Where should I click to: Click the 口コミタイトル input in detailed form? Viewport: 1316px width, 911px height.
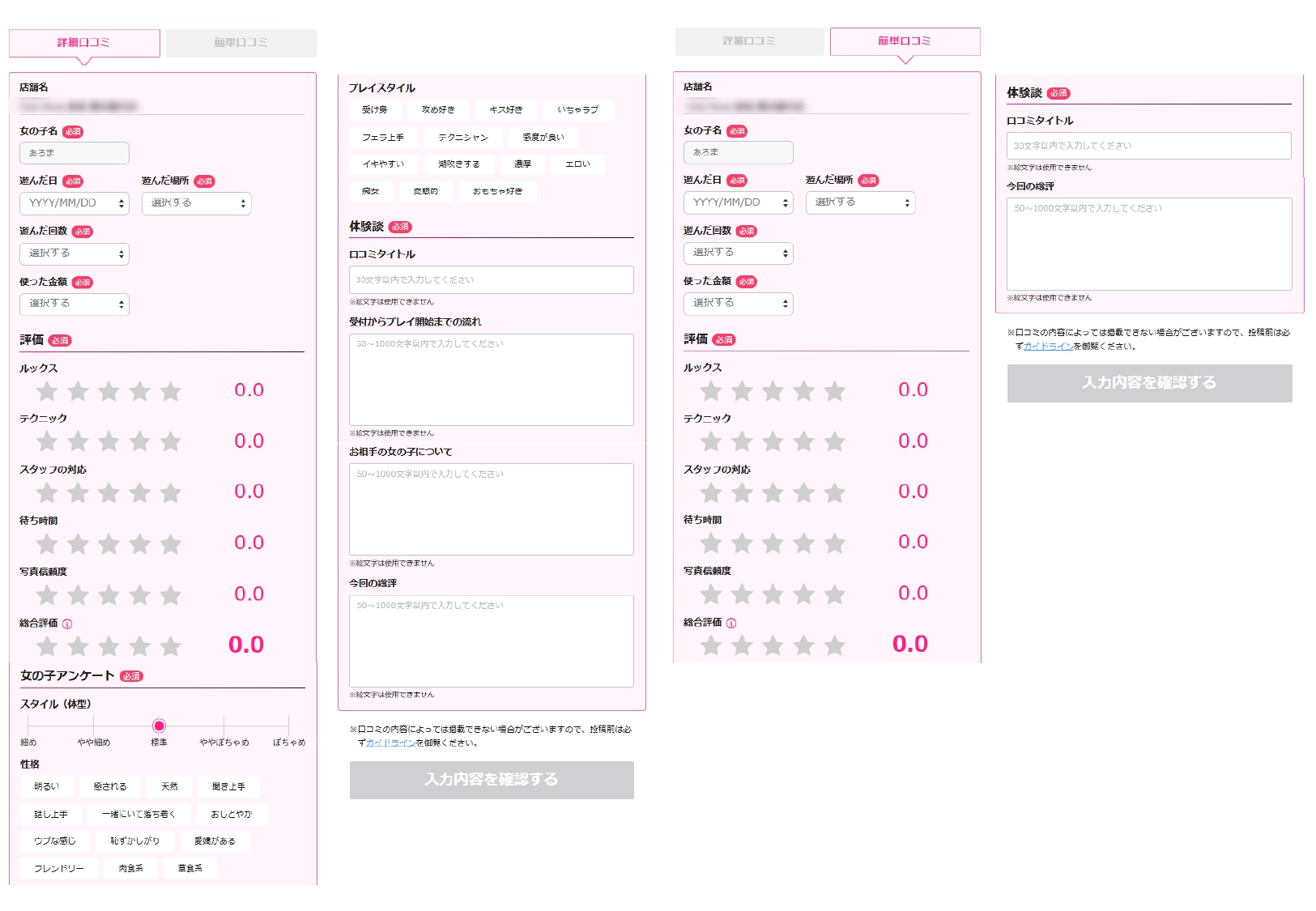coord(492,280)
